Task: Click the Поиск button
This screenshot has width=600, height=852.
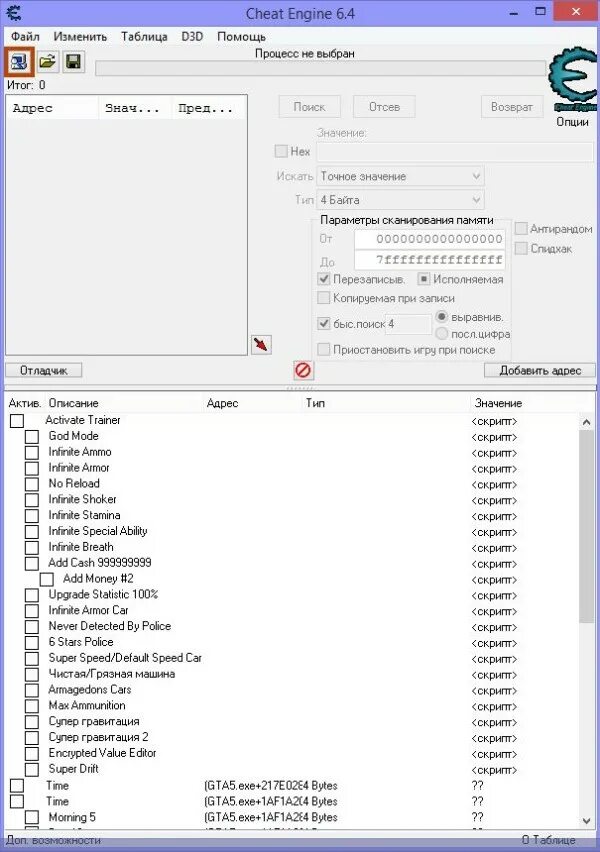Action: point(310,106)
